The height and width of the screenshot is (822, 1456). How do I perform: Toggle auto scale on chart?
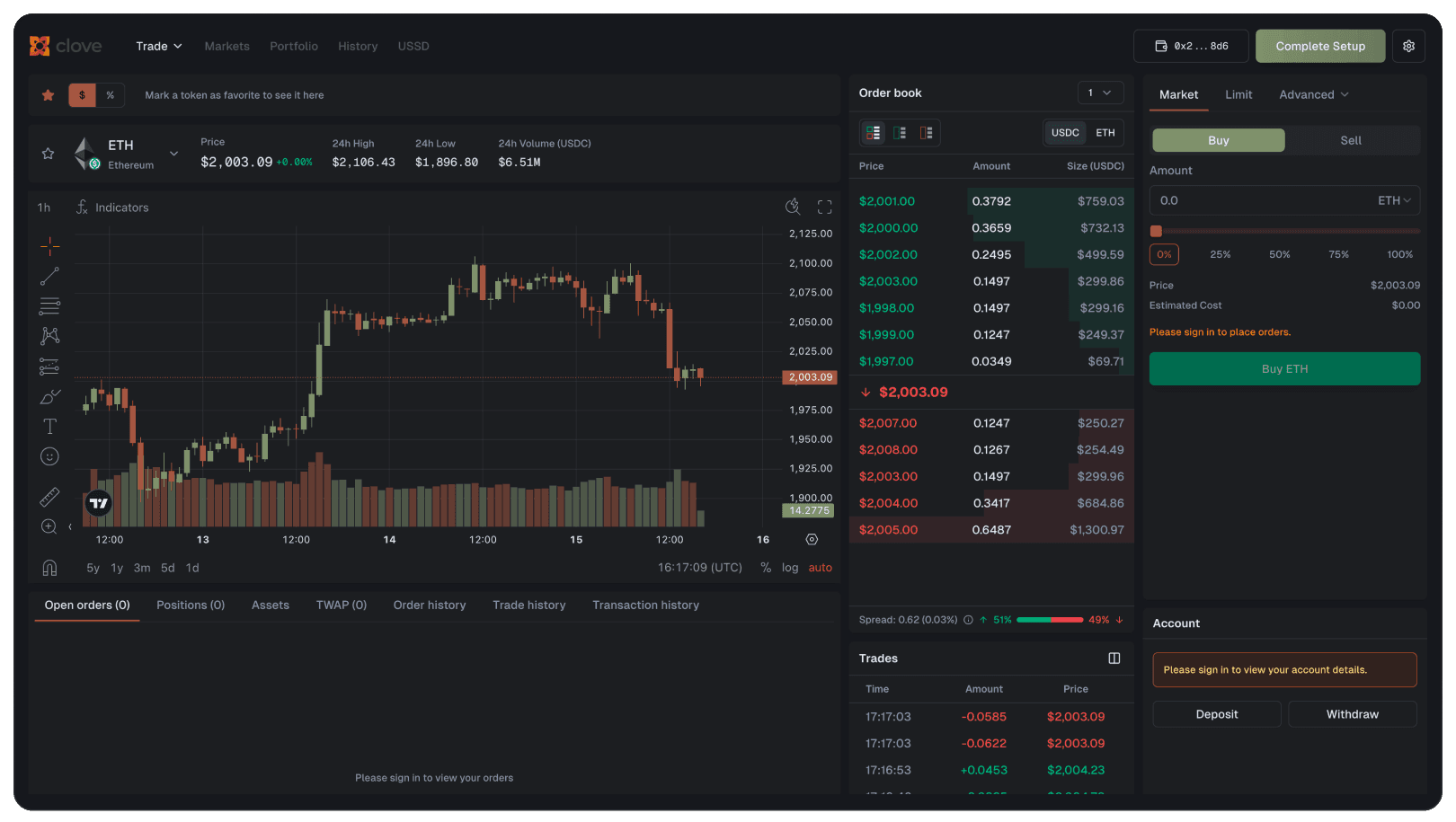pyautogui.click(x=820, y=568)
